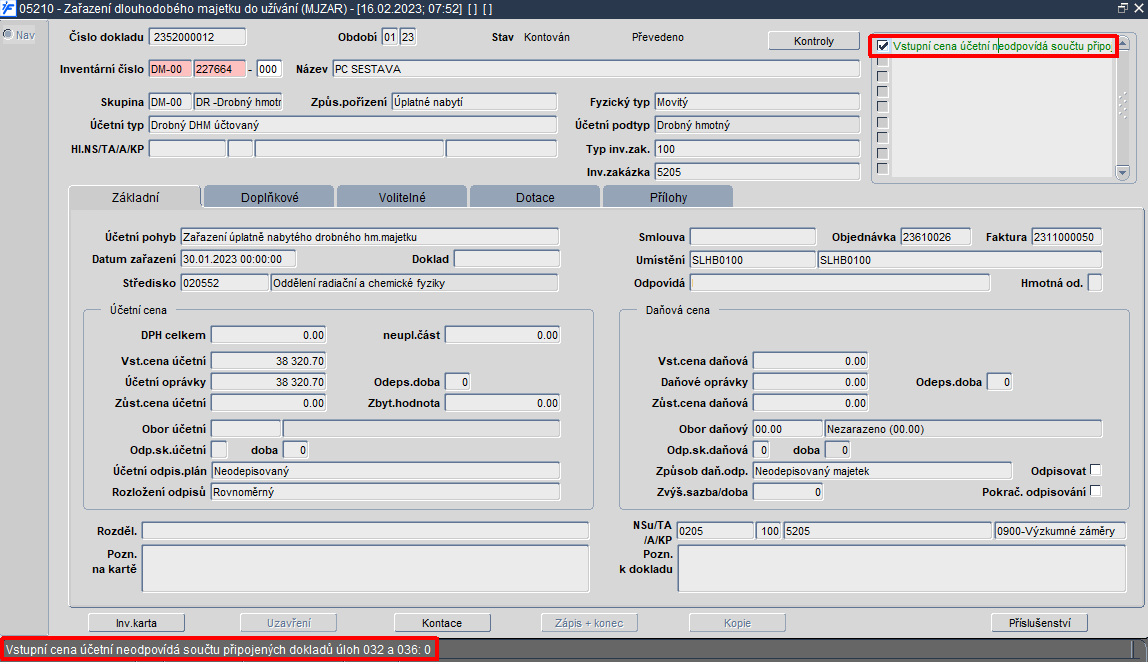The width and height of the screenshot is (1148, 662).
Task: Click into the Pozn. k dokladu text area
Action: click(901, 568)
